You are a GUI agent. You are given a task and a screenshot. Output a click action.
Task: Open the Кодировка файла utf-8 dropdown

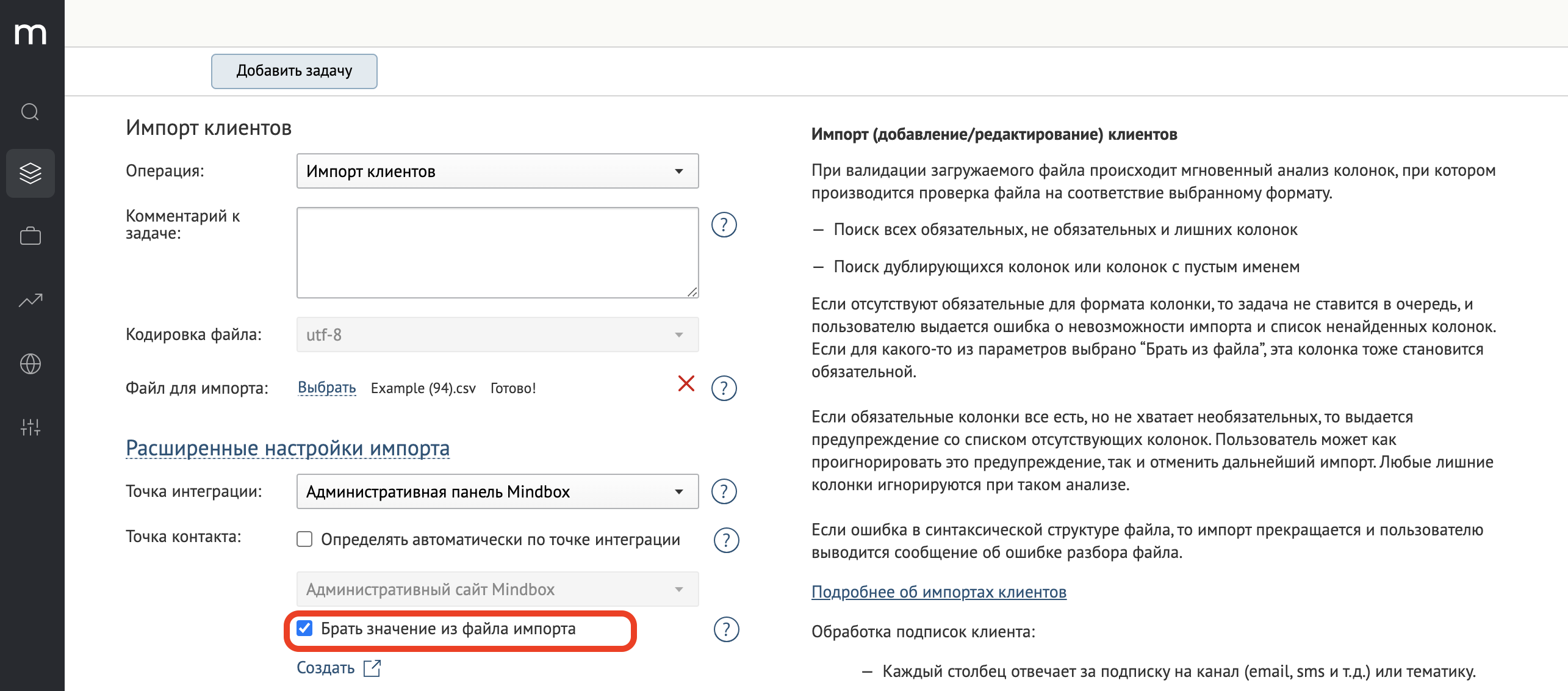(497, 335)
